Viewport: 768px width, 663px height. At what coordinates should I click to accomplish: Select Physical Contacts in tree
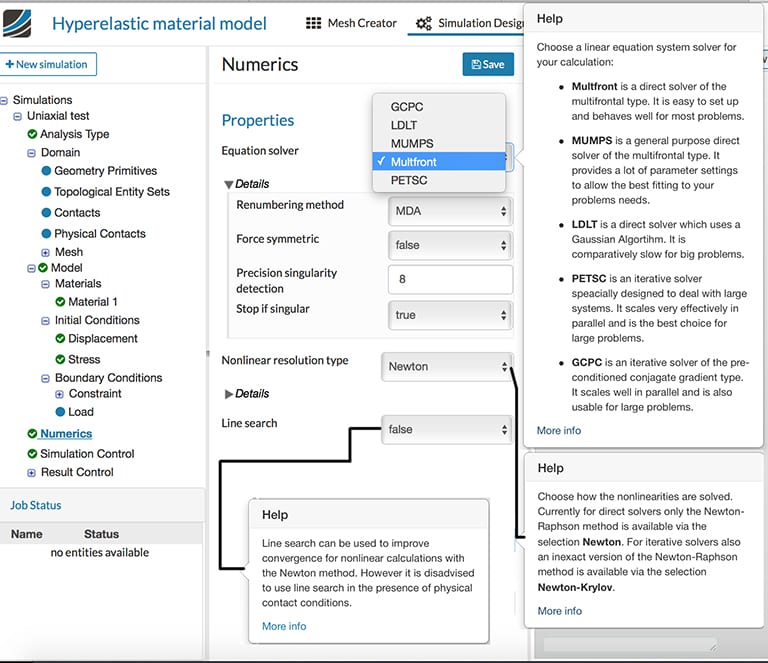pyautogui.click(x=100, y=234)
